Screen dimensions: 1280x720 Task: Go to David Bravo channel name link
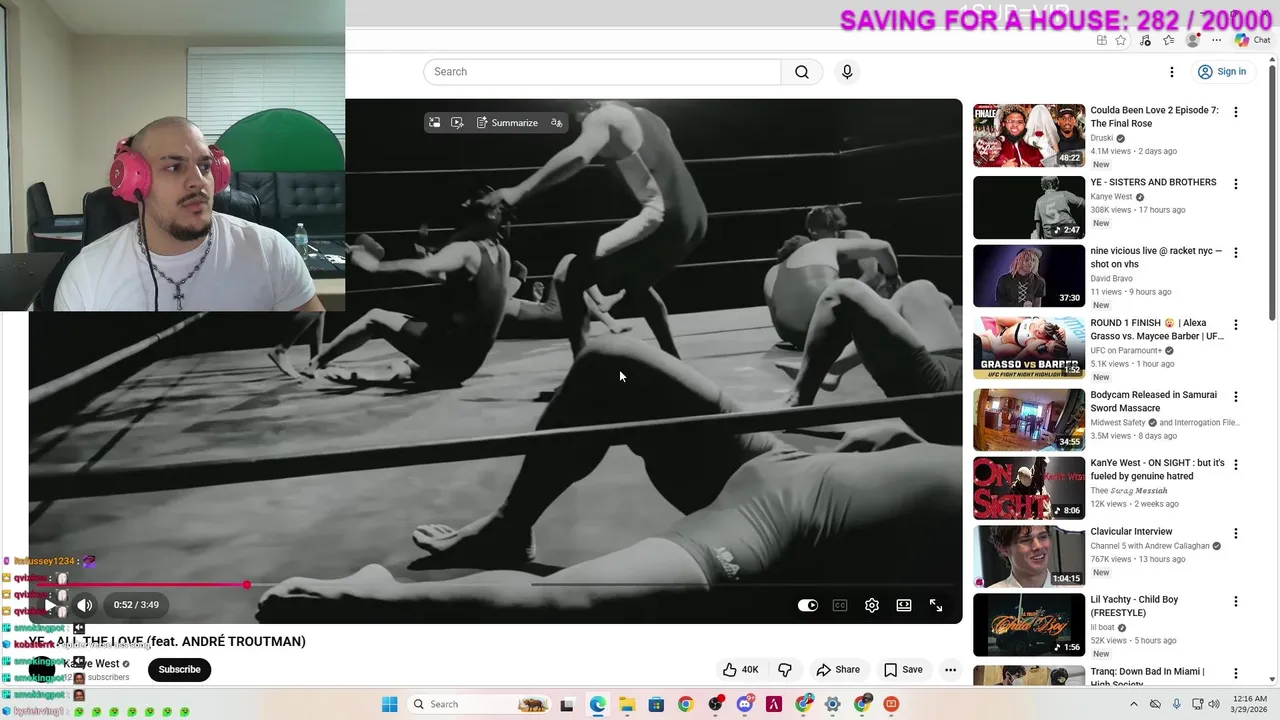(1113, 278)
